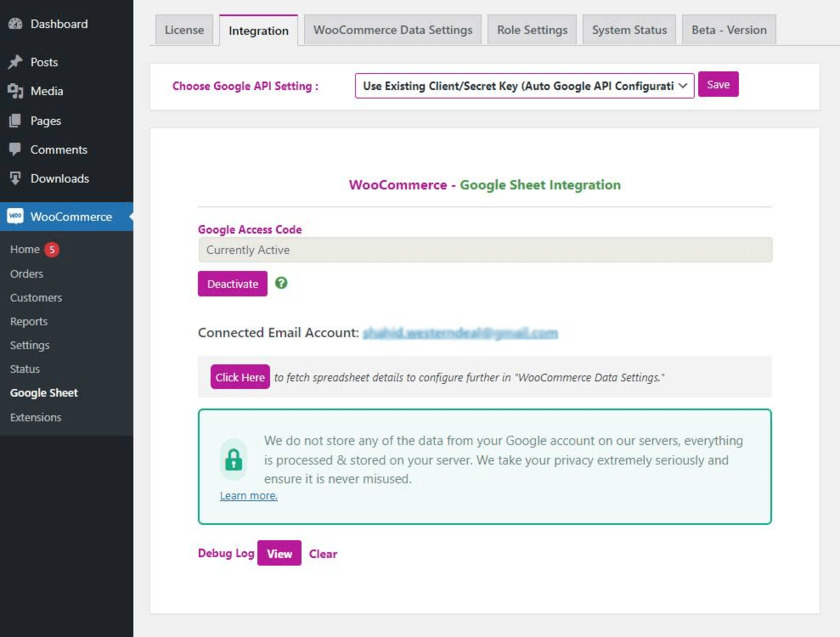Deactivate the Google access code
Screen dimensions: 840x637
(x=232, y=283)
